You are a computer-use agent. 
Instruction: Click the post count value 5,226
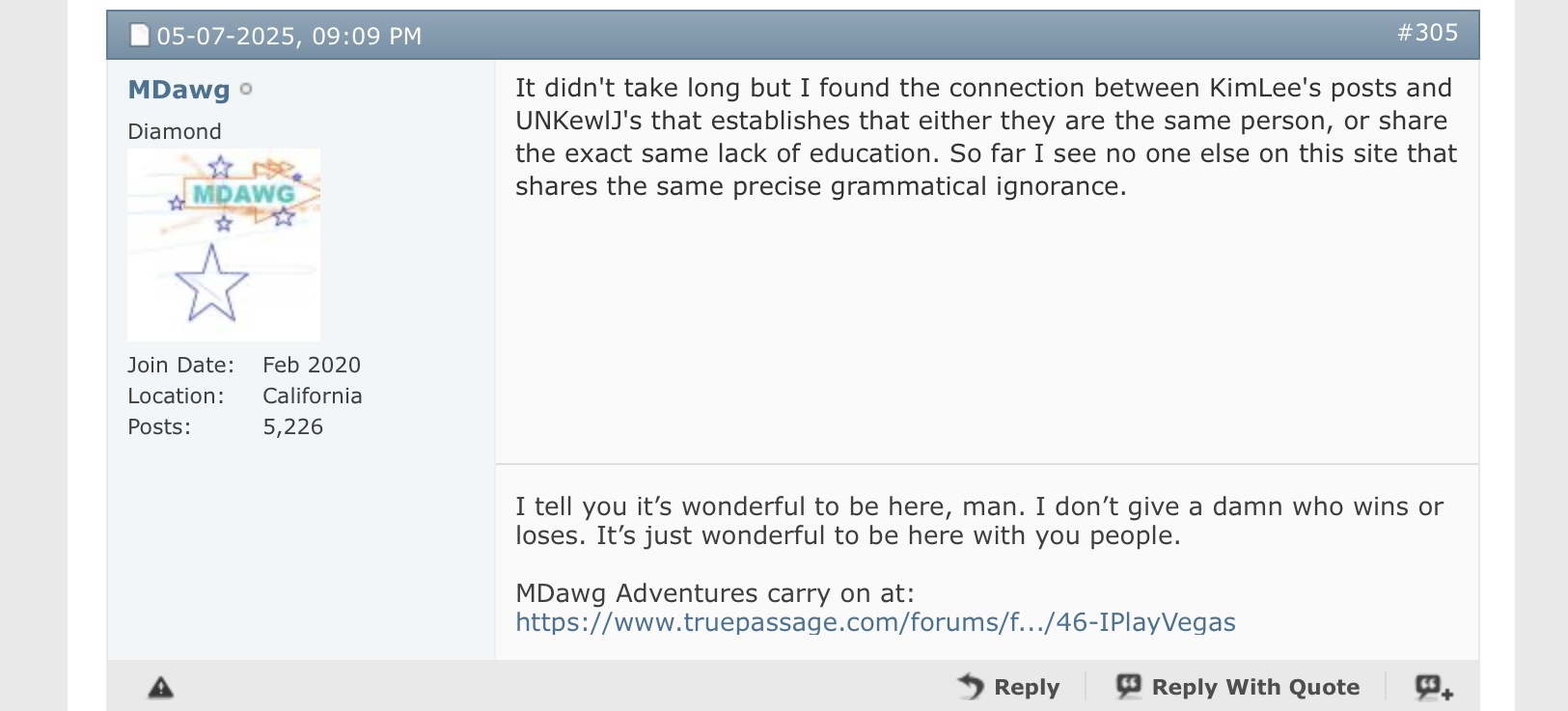click(x=292, y=427)
